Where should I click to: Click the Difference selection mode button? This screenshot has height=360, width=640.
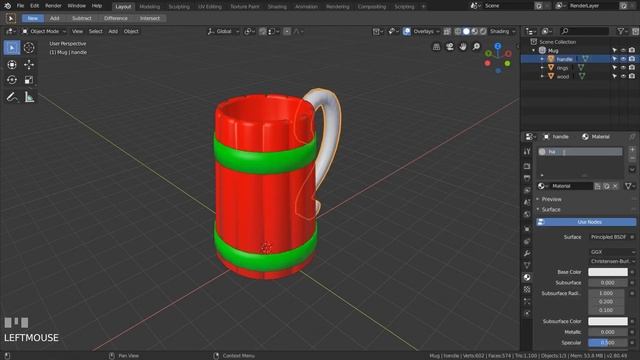pos(116,18)
